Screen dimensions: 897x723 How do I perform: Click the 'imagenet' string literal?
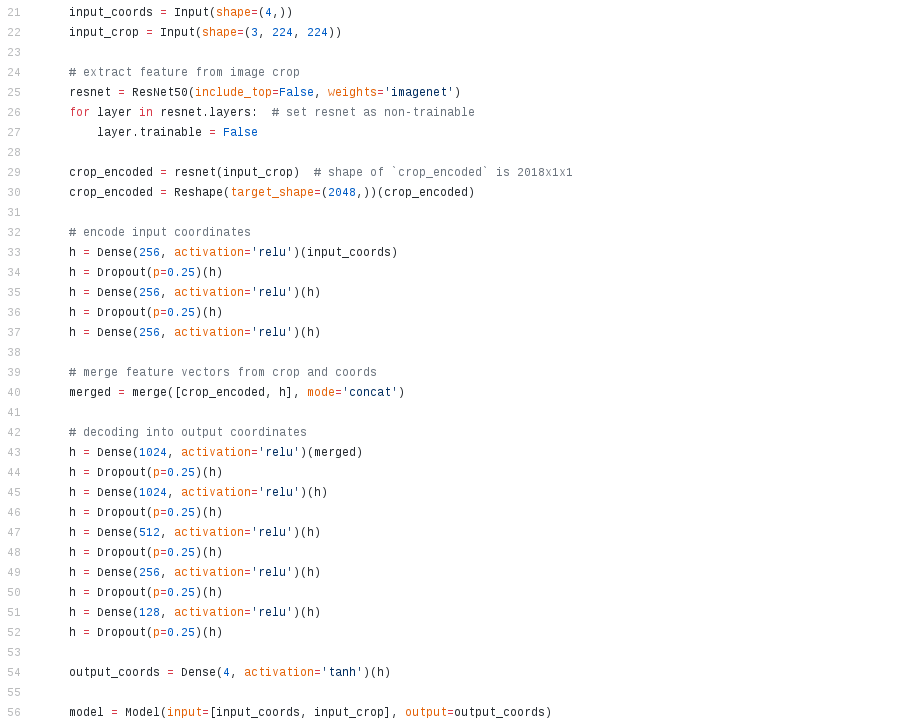coord(419,92)
